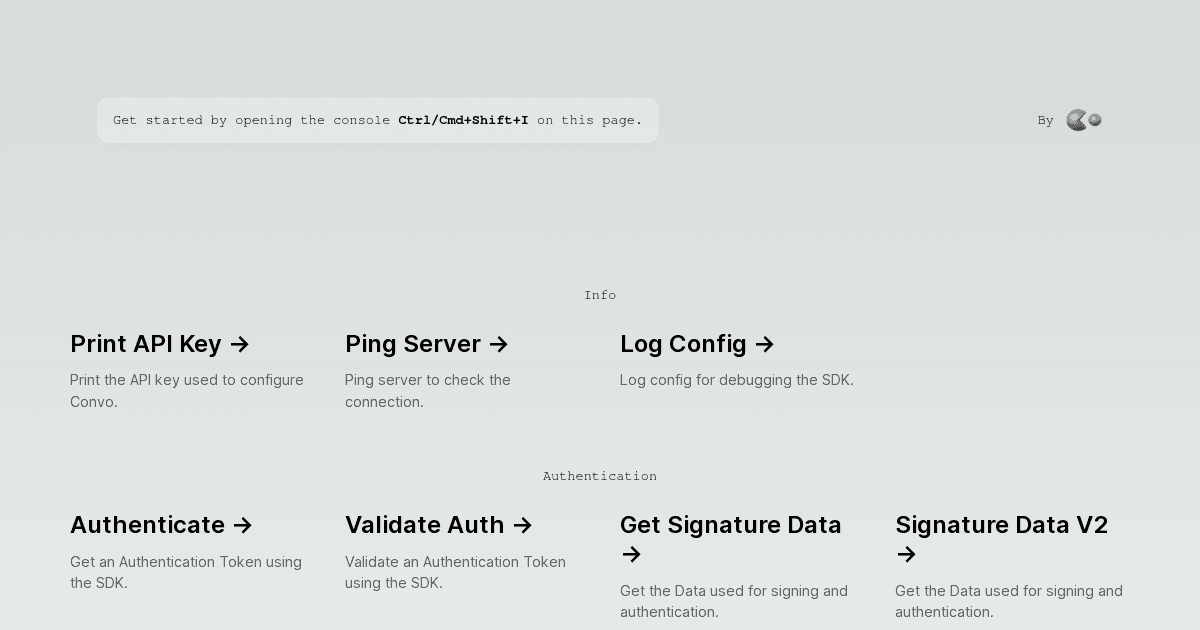Open the Authenticate action

[147, 525]
